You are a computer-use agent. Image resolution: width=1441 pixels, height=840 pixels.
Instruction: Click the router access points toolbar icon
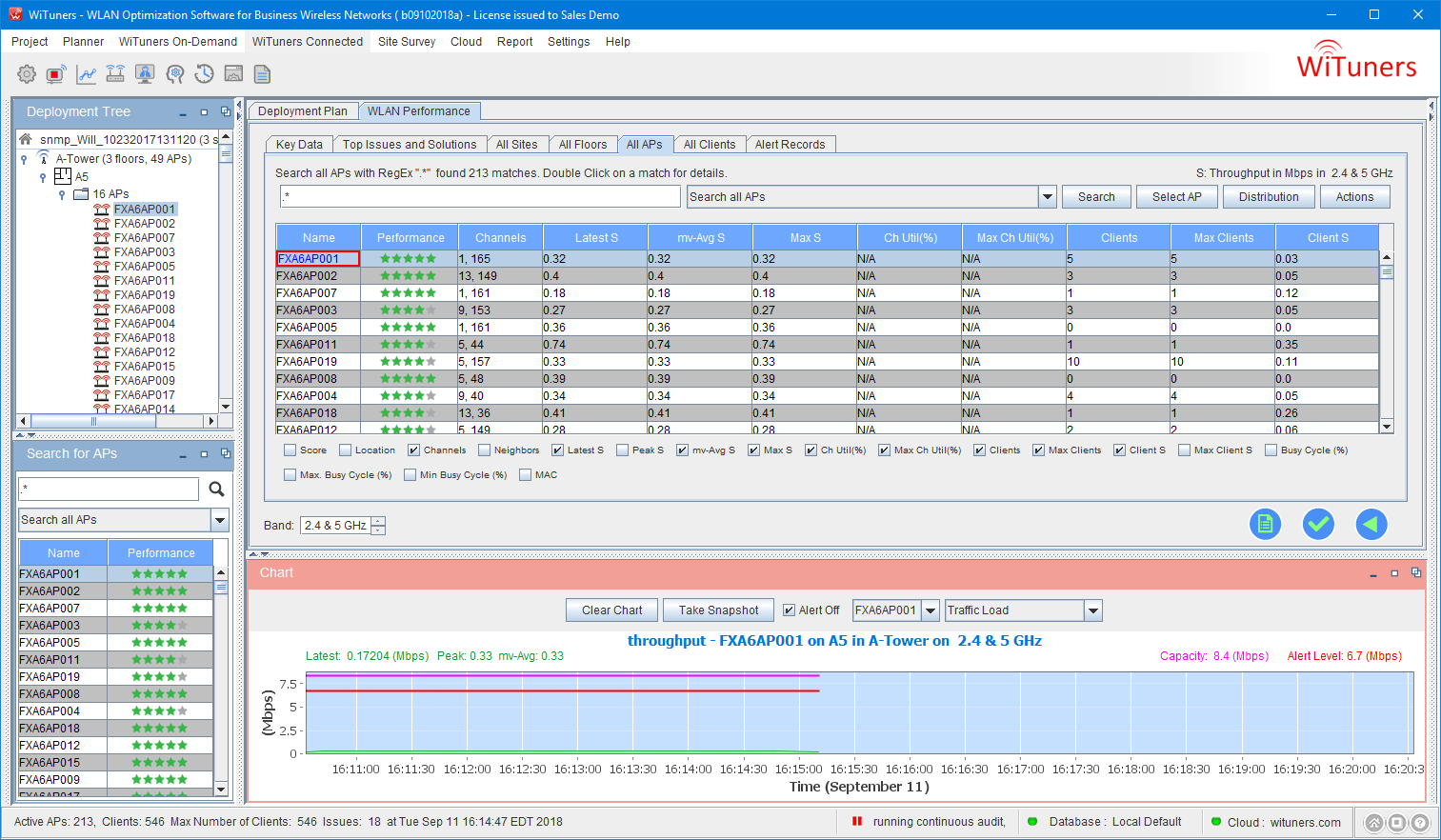(115, 74)
